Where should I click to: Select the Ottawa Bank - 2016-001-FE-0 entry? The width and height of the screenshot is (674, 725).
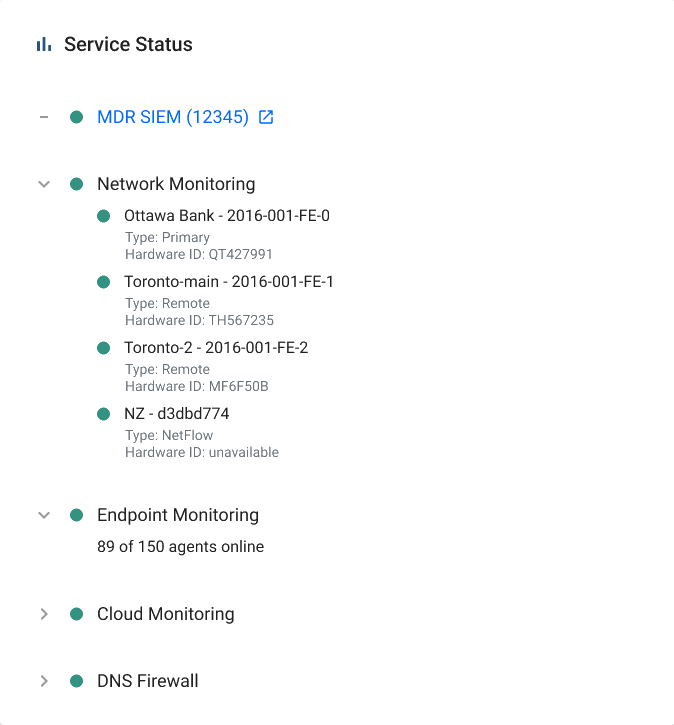click(x=227, y=216)
